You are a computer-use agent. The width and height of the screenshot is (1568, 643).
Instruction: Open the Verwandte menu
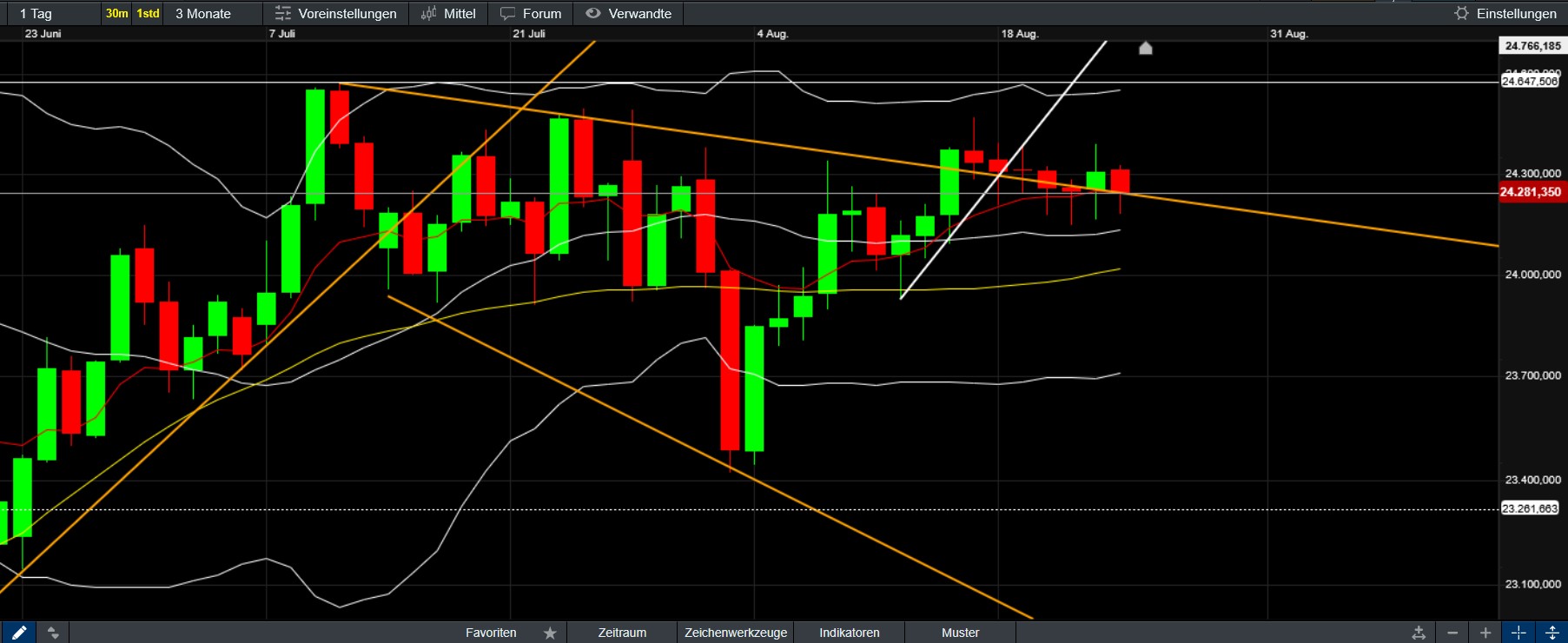tap(629, 13)
